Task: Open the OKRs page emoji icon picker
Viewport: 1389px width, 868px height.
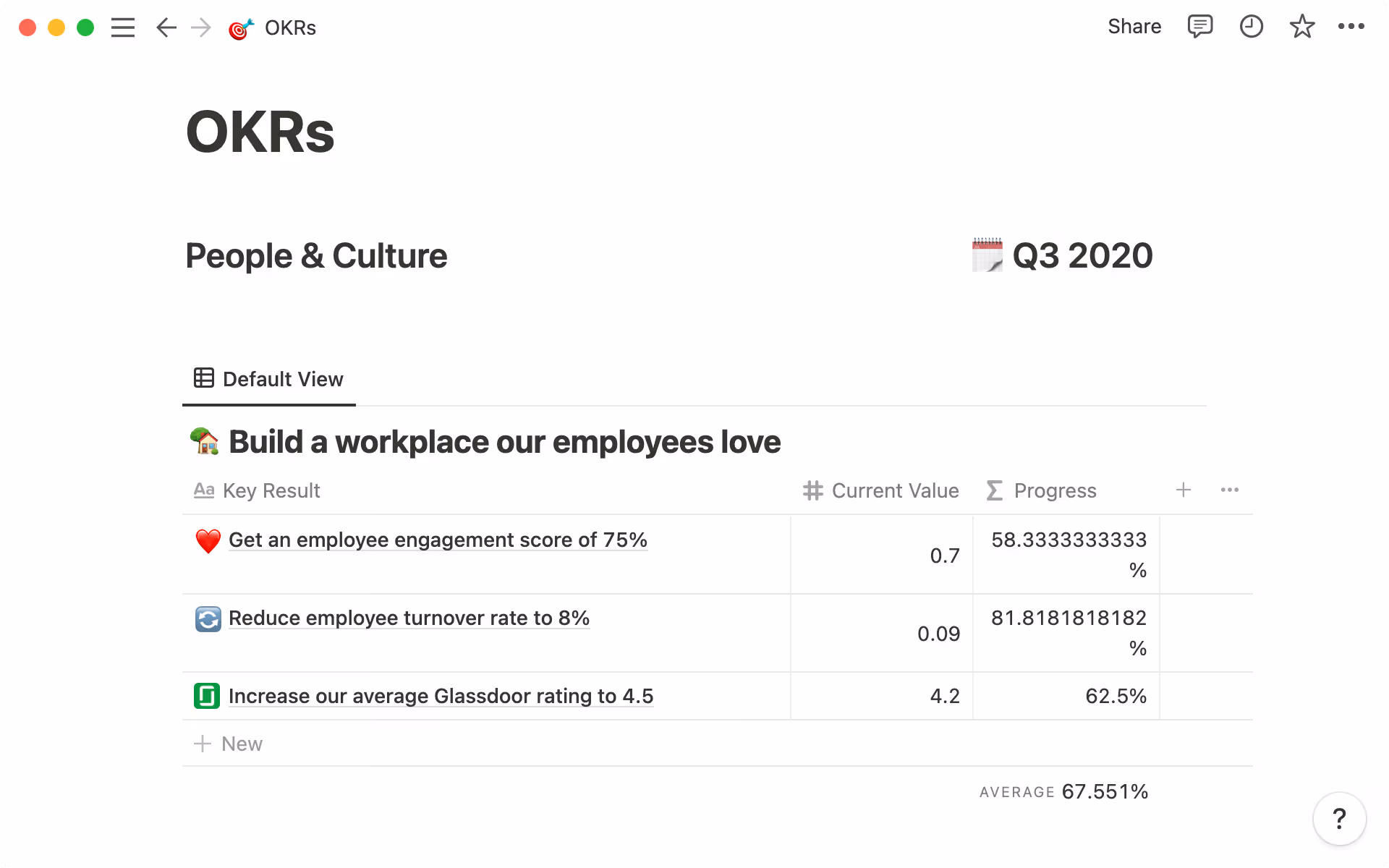Action: [239, 27]
